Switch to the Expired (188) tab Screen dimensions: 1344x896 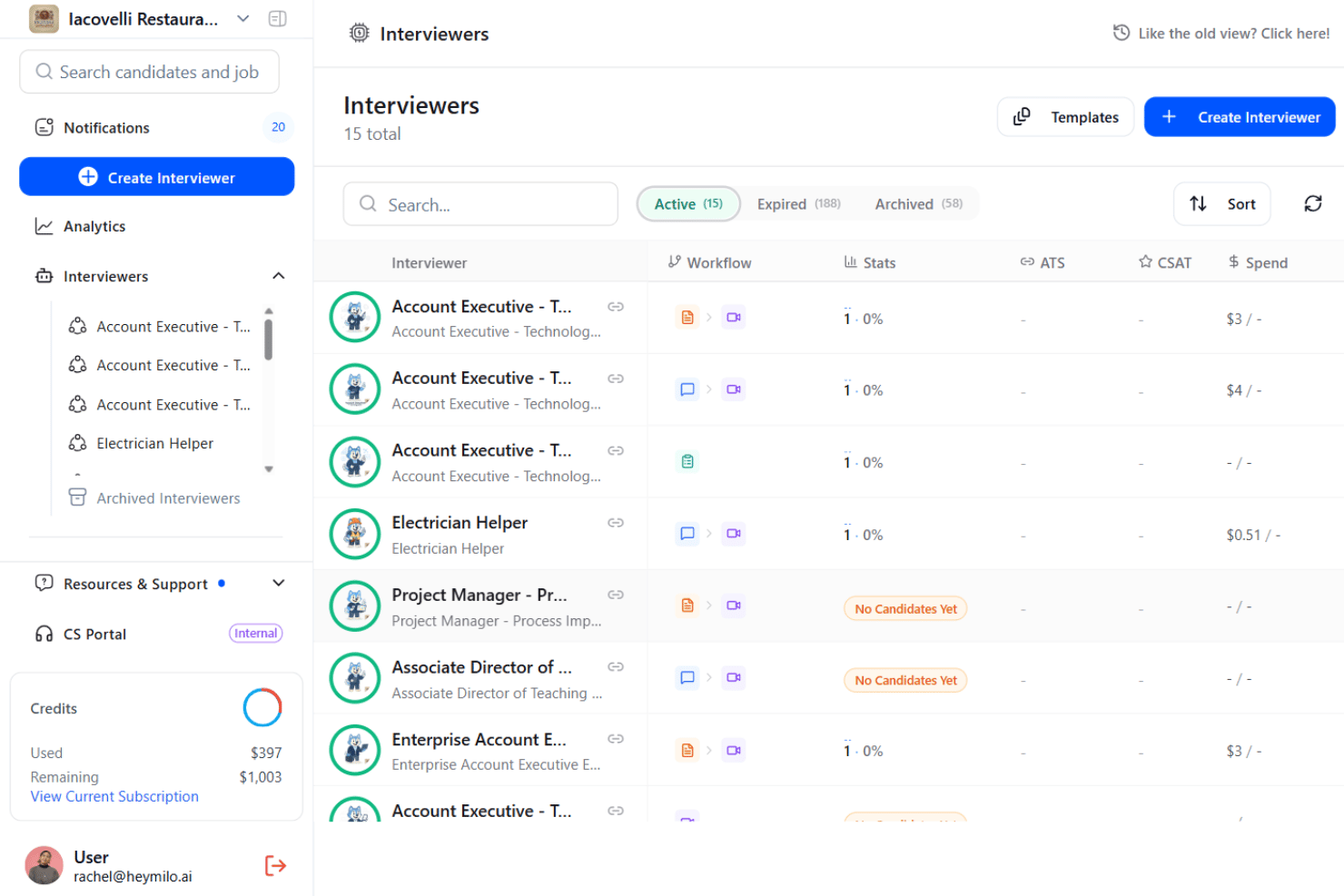pos(798,204)
